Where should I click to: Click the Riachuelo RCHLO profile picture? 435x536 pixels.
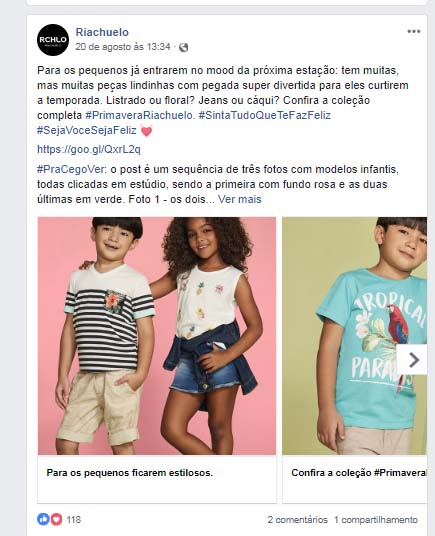pyautogui.click(x=53, y=40)
